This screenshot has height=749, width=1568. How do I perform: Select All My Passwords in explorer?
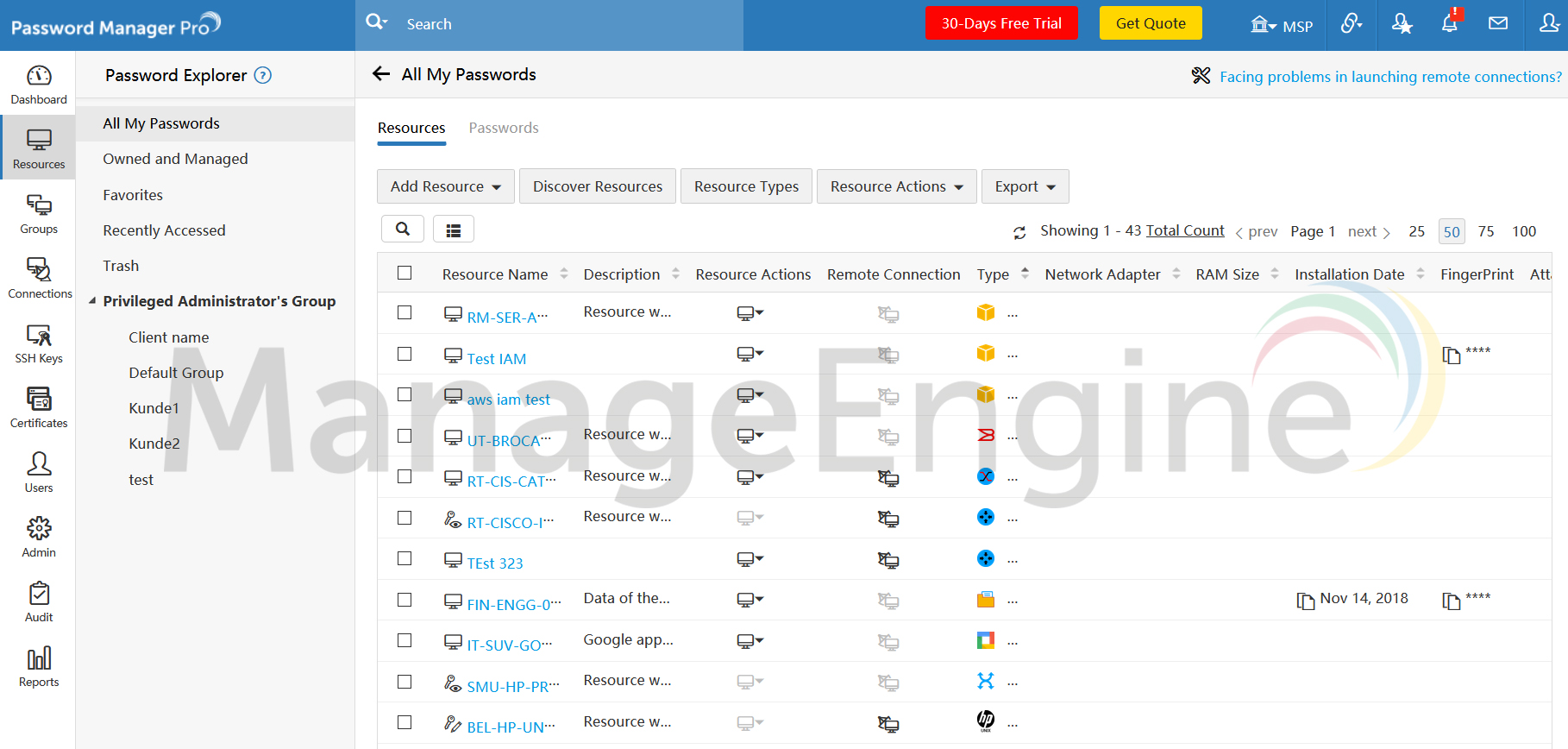[x=216, y=123]
